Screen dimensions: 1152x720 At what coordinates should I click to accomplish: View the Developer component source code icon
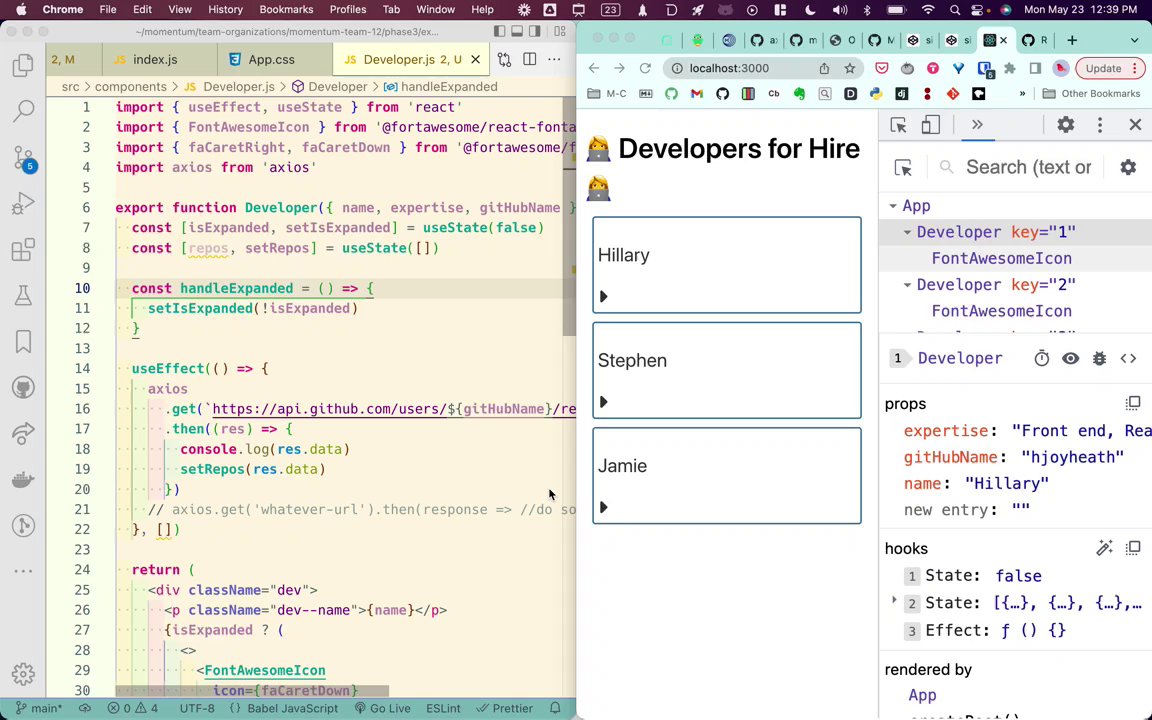[1128, 358]
